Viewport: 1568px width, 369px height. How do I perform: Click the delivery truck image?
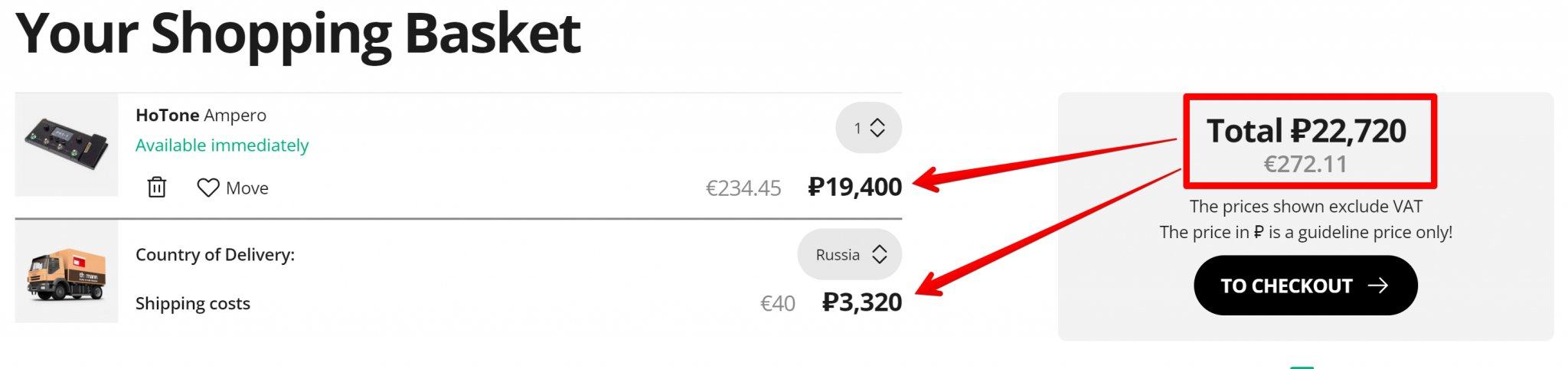[67, 273]
